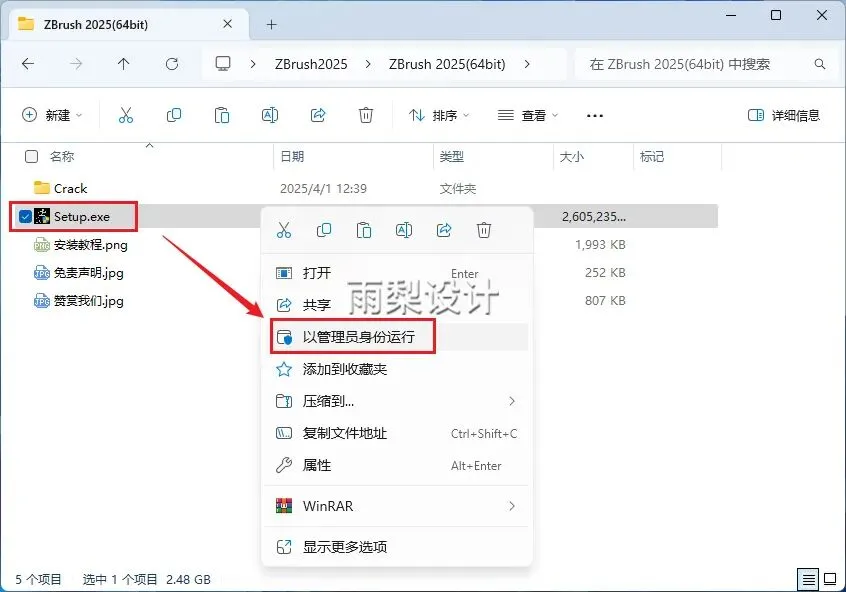The image size is (846, 592).
Task: Cut using toolbar scissors icon
Action: [x=126, y=115]
